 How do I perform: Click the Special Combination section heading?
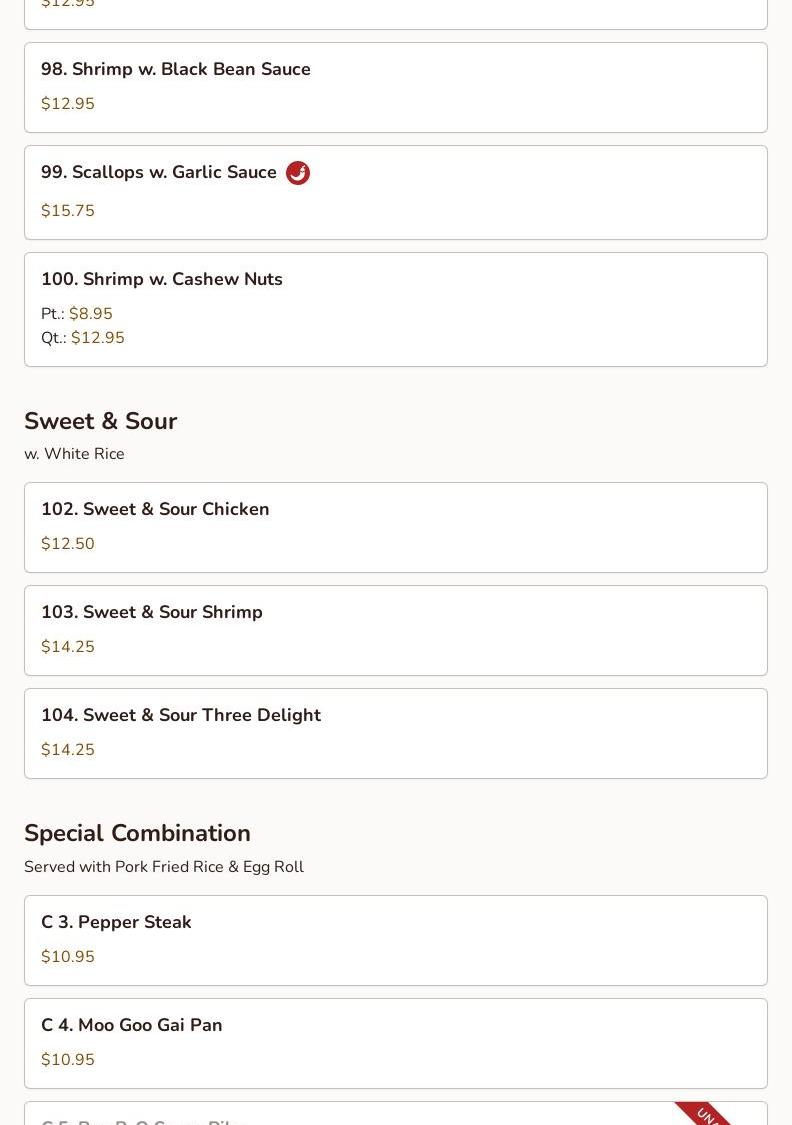[x=137, y=834]
